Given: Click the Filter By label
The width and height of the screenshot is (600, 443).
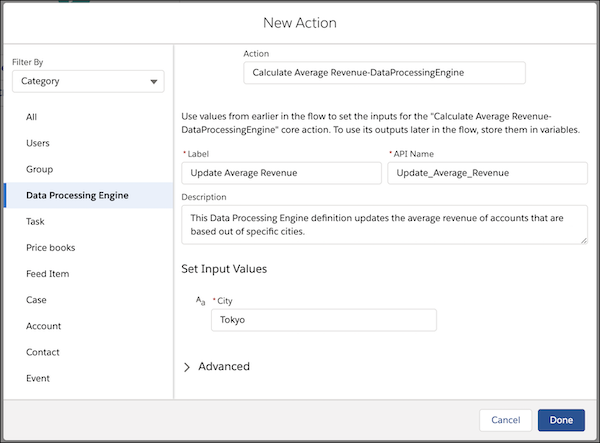Looking at the screenshot, I should (x=28, y=62).
